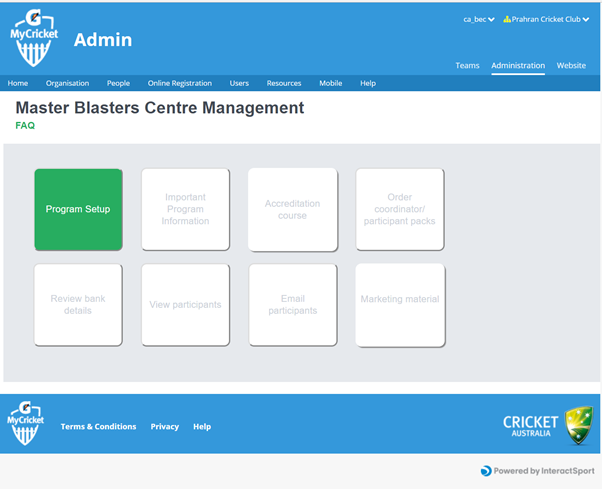
Task: Switch to the Teams tab
Action: tap(467, 65)
